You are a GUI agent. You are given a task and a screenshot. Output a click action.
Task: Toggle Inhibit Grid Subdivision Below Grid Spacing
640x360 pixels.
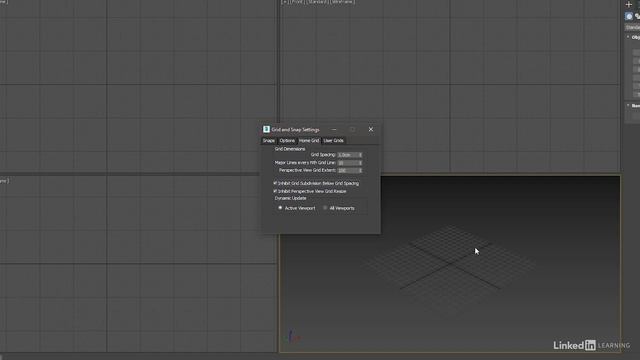(x=275, y=183)
